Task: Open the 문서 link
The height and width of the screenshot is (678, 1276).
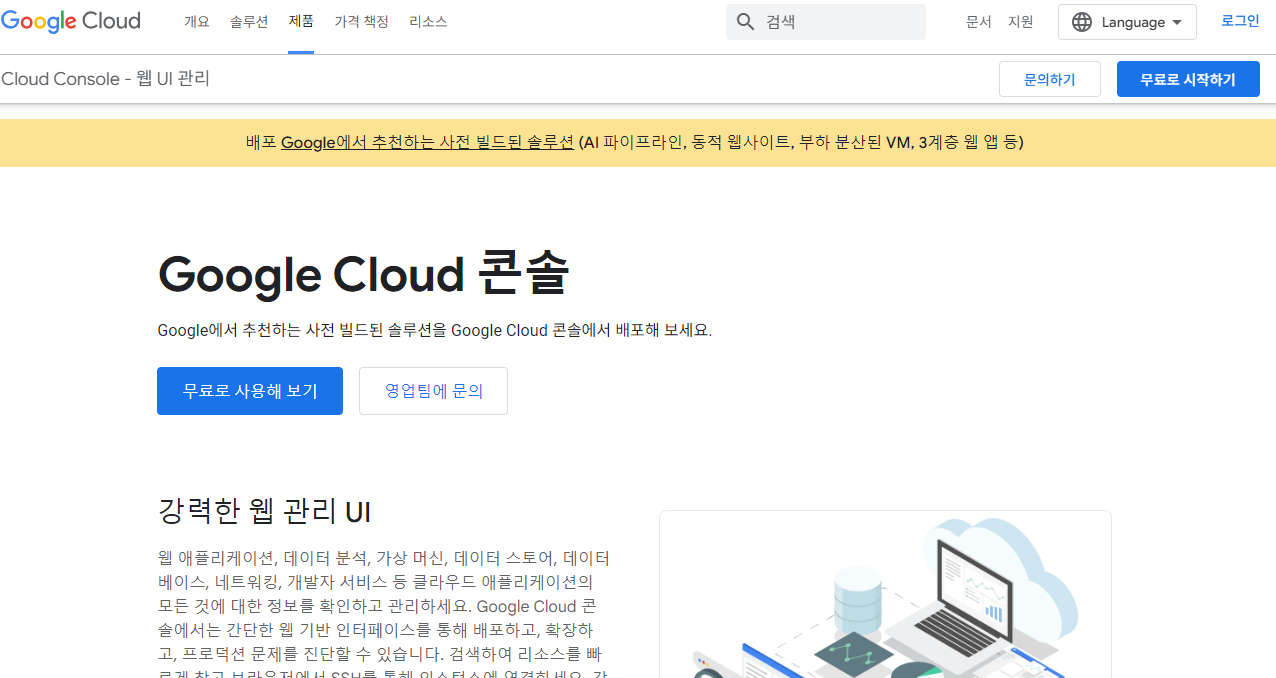Action: (979, 21)
